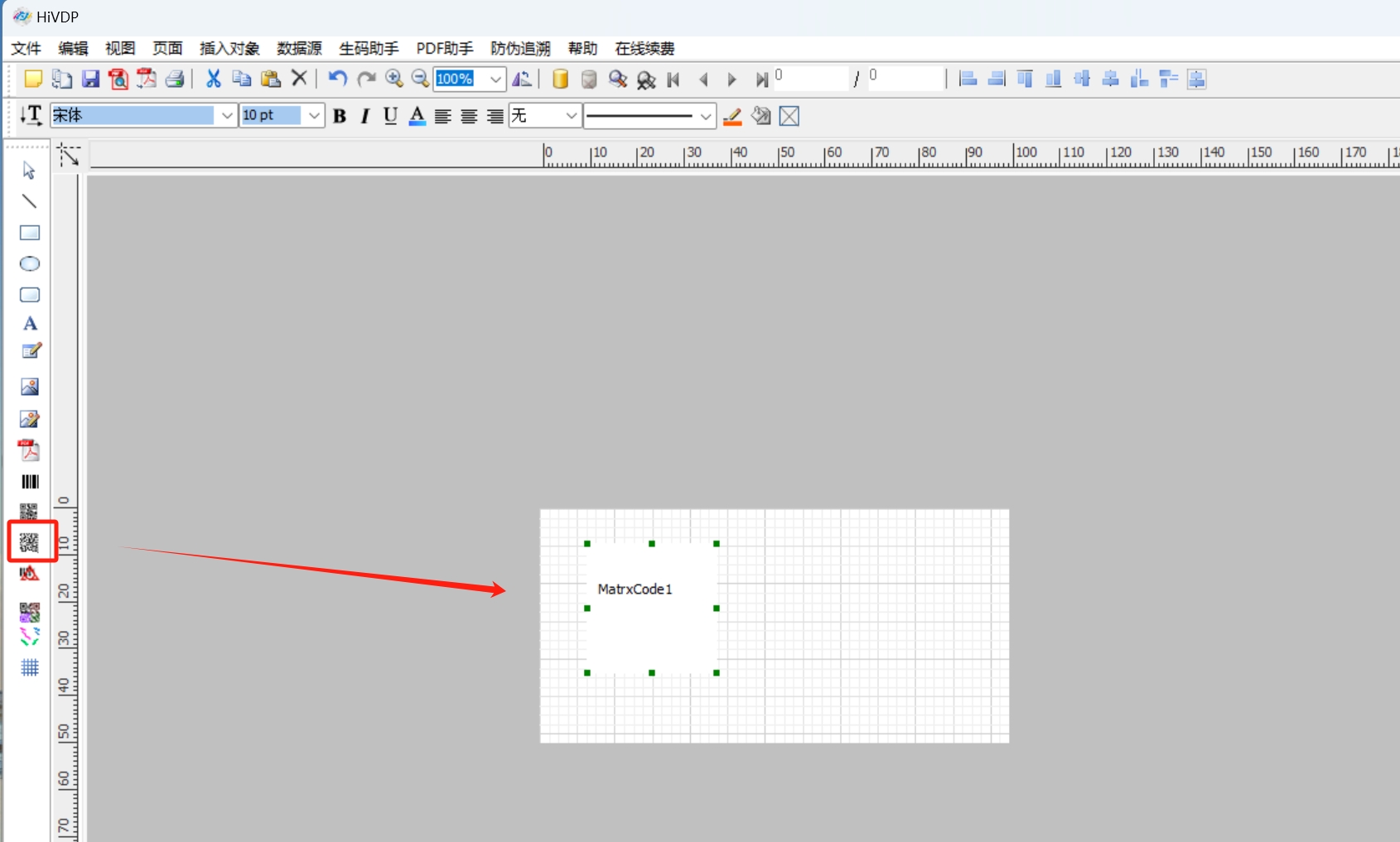
Task: Paste from clipboard icon
Action: [271, 79]
